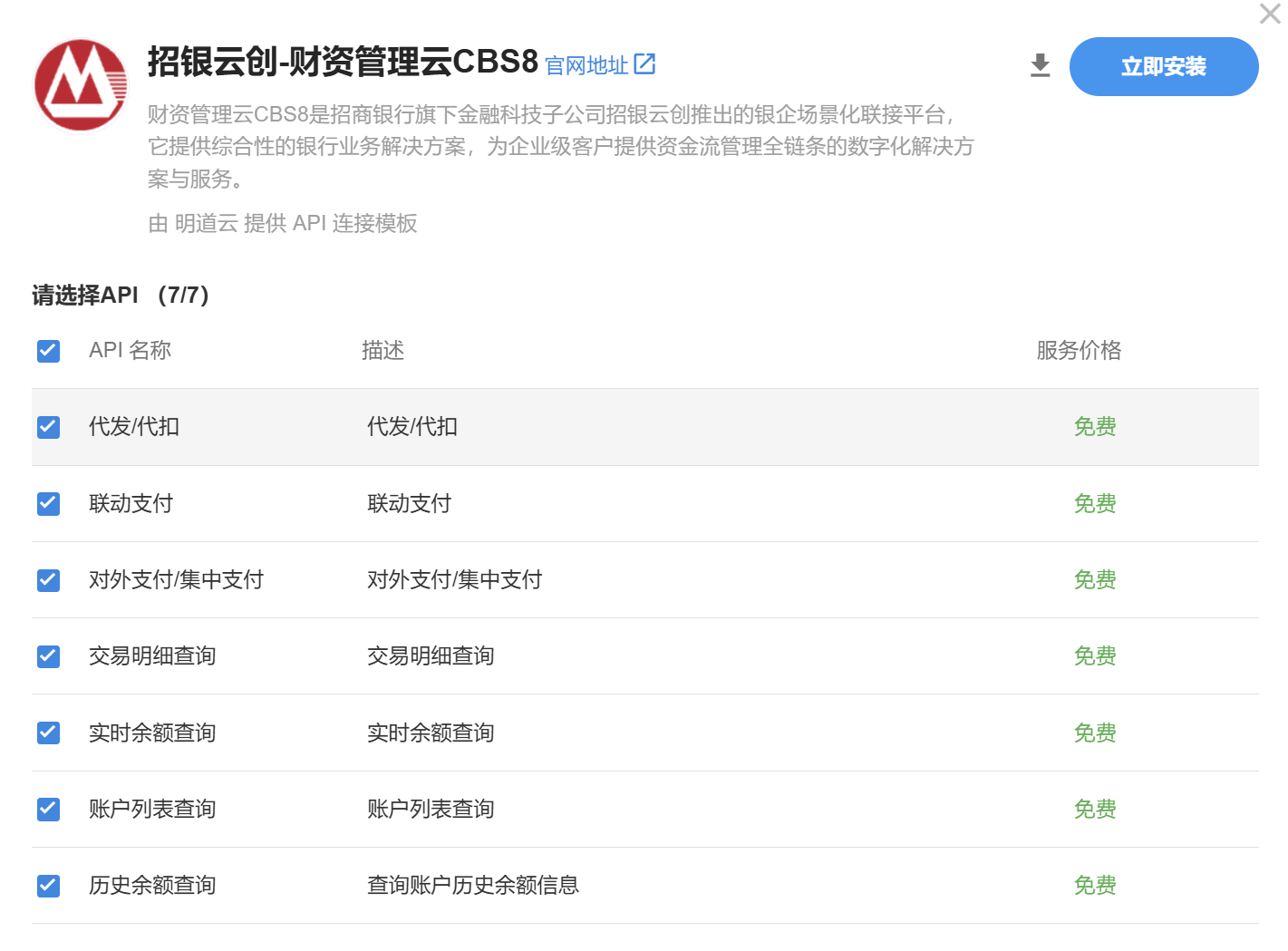The width and height of the screenshot is (1288, 951).
Task: Click the API 名称 column header
Action: point(131,351)
